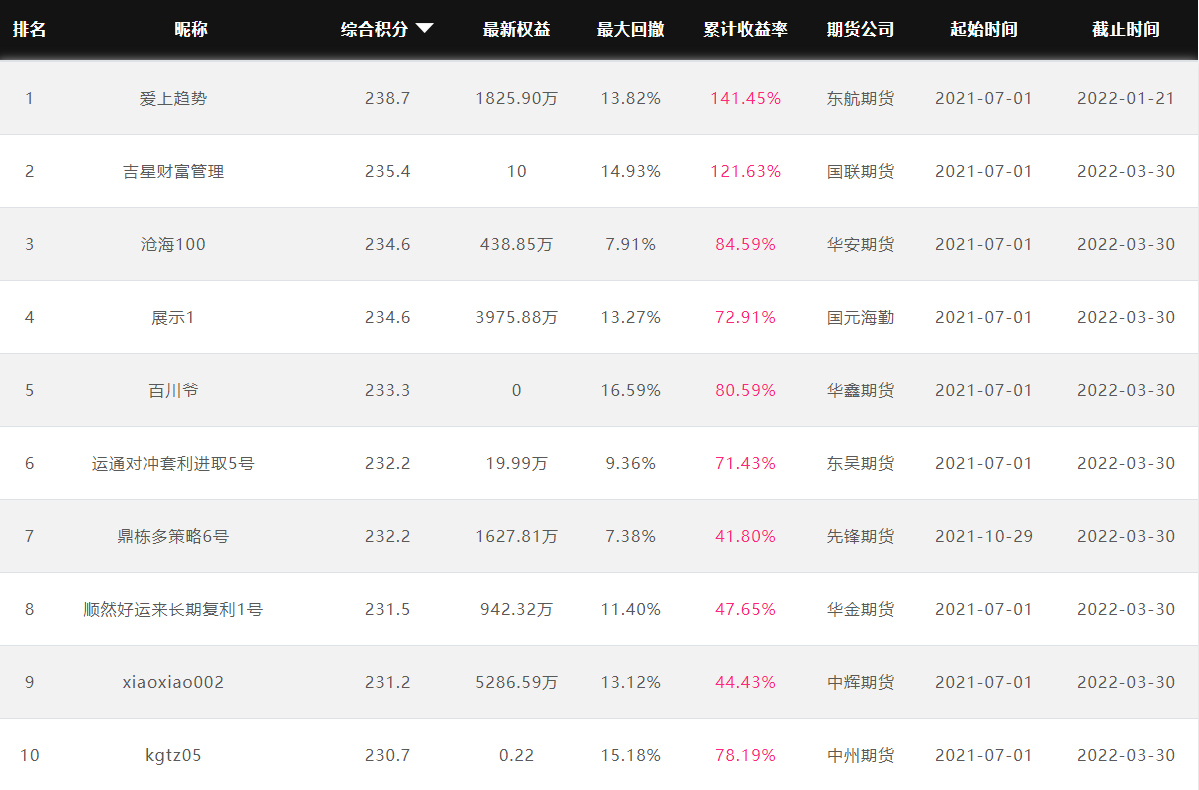The width and height of the screenshot is (1199, 790).
Task: Click futures company 国联期货
Action: (x=860, y=171)
